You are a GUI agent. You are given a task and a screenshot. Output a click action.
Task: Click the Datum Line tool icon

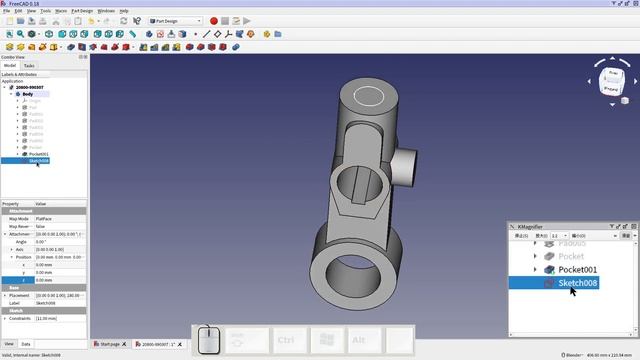(x=207, y=34)
